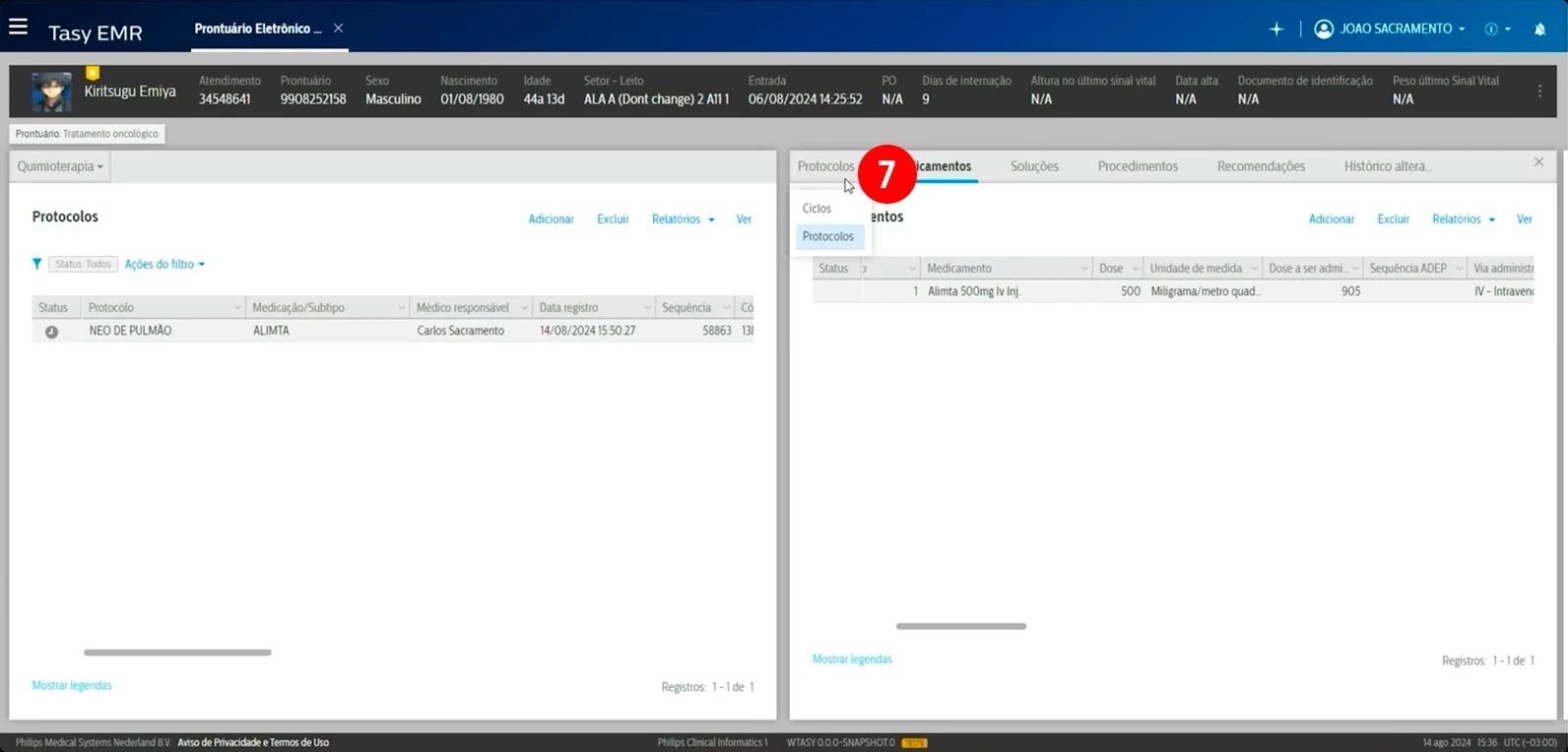
Task: Click the user account avatar icon
Action: (1324, 29)
